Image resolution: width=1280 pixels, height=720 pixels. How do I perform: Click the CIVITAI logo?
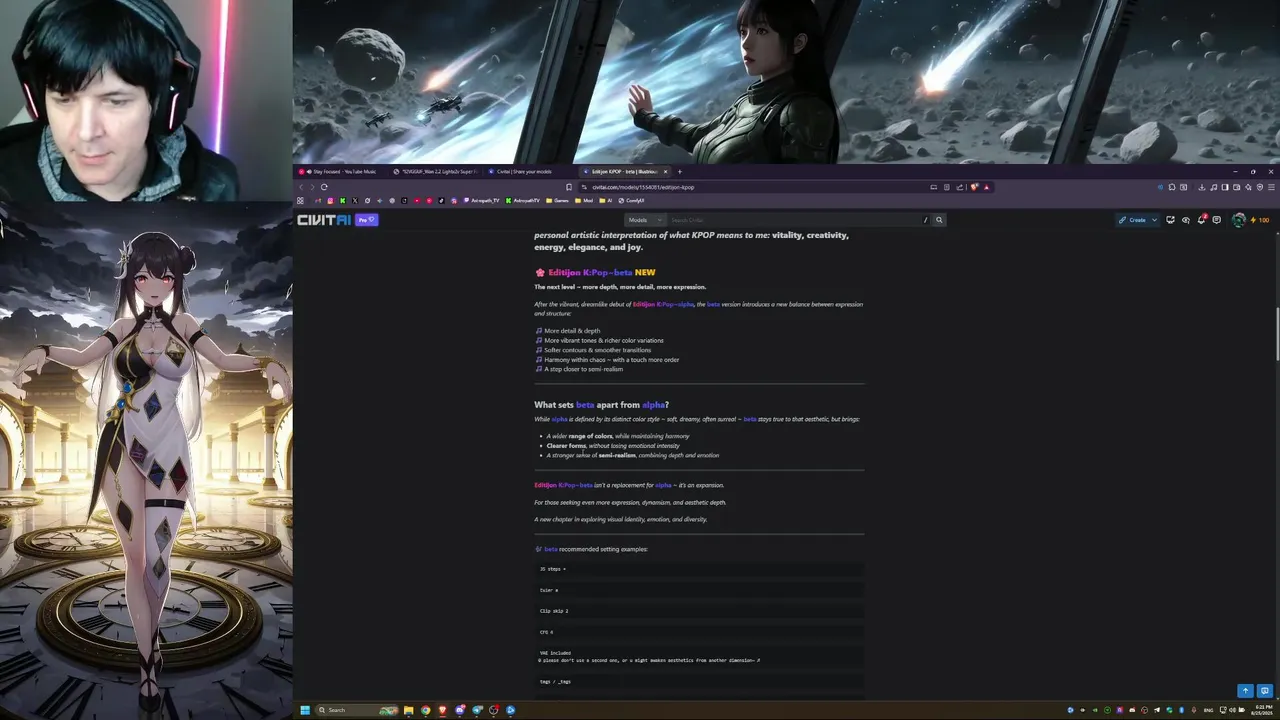coord(324,220)
